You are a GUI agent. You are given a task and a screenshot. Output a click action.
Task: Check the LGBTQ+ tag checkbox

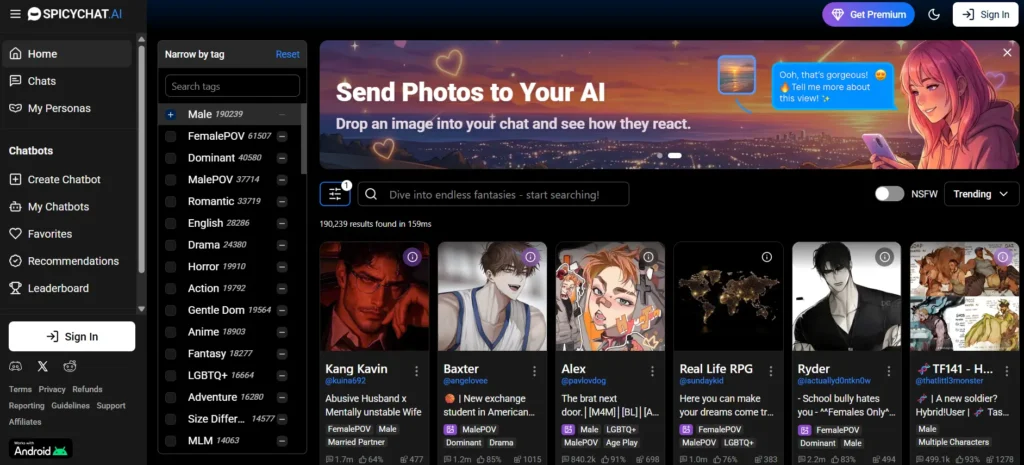click(x=170, y=376)
